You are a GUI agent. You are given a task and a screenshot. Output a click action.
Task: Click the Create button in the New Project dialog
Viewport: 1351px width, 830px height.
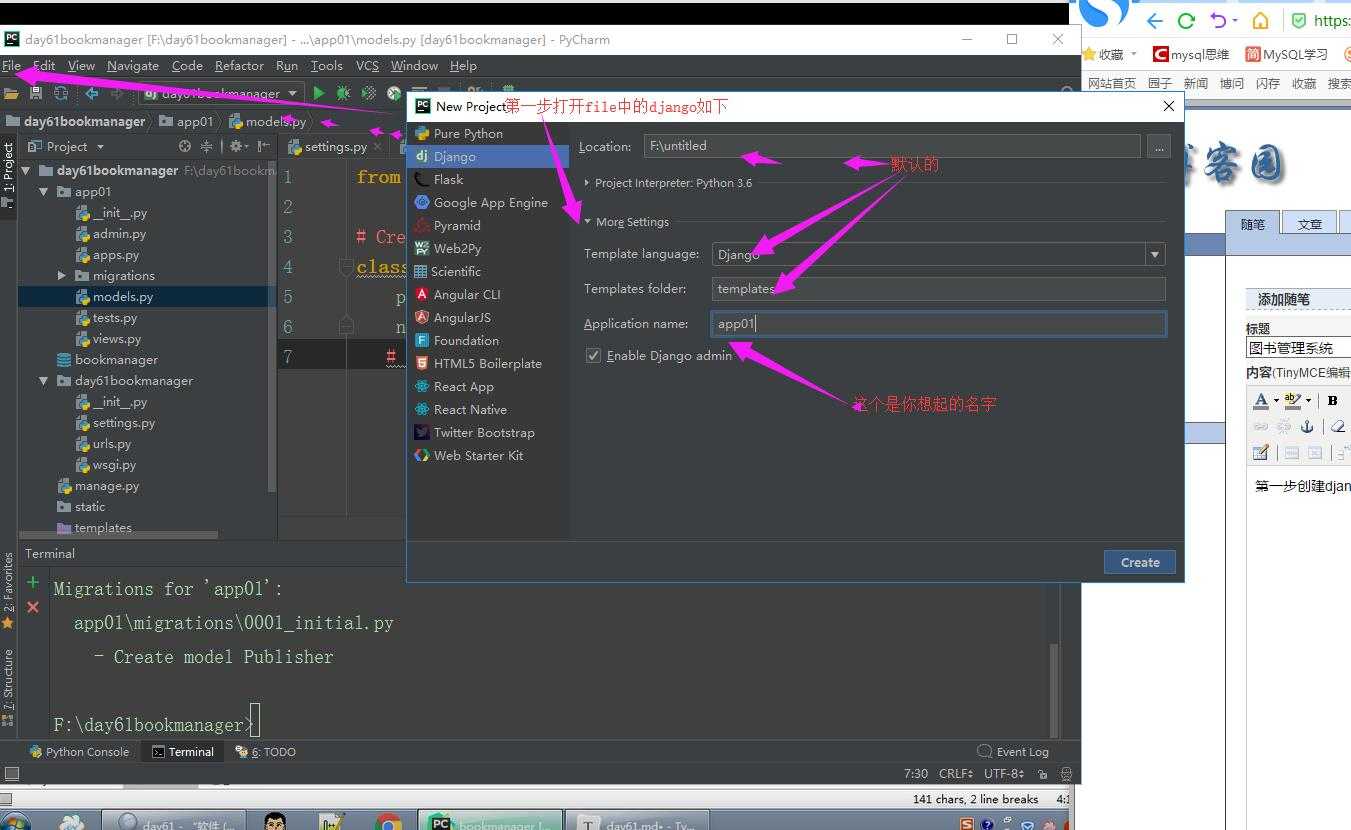click(1140, 562)
